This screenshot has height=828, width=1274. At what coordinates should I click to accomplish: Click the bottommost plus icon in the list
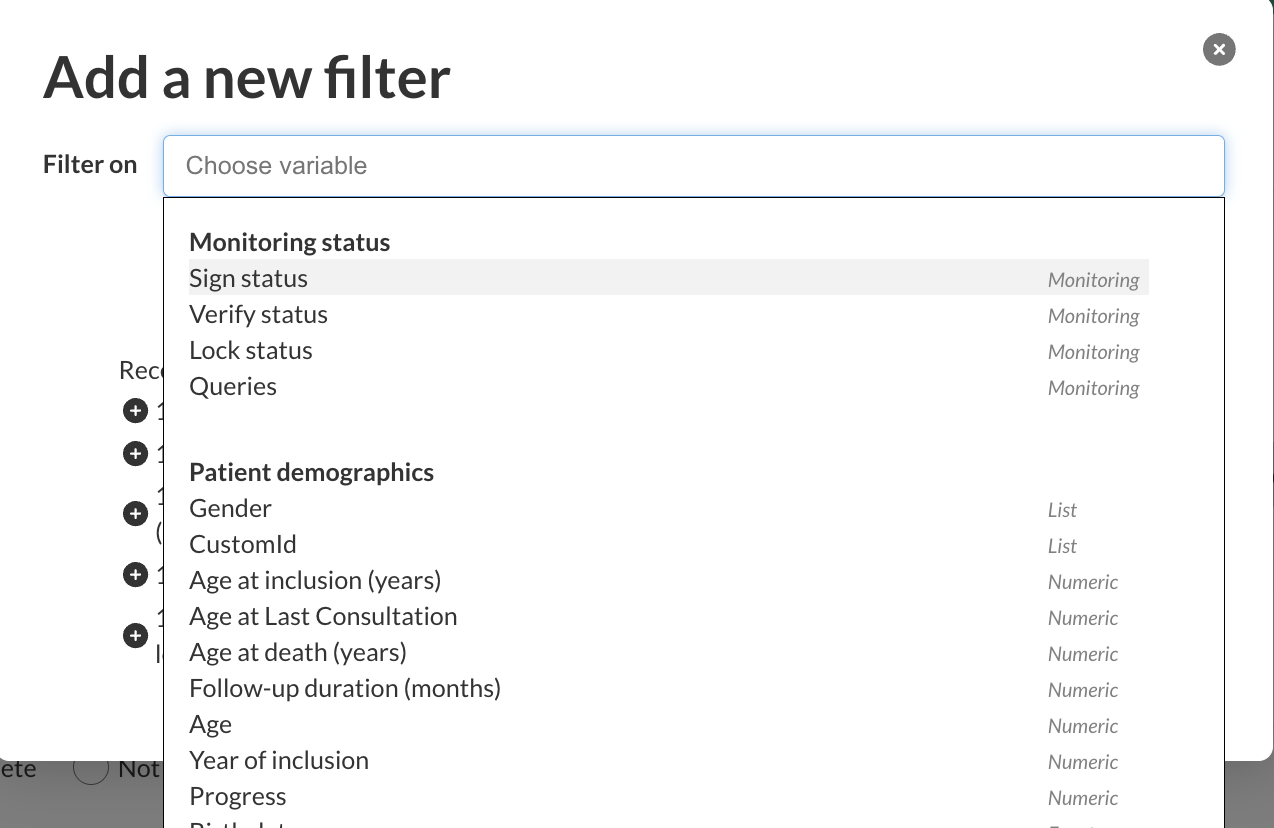(135, 635)
